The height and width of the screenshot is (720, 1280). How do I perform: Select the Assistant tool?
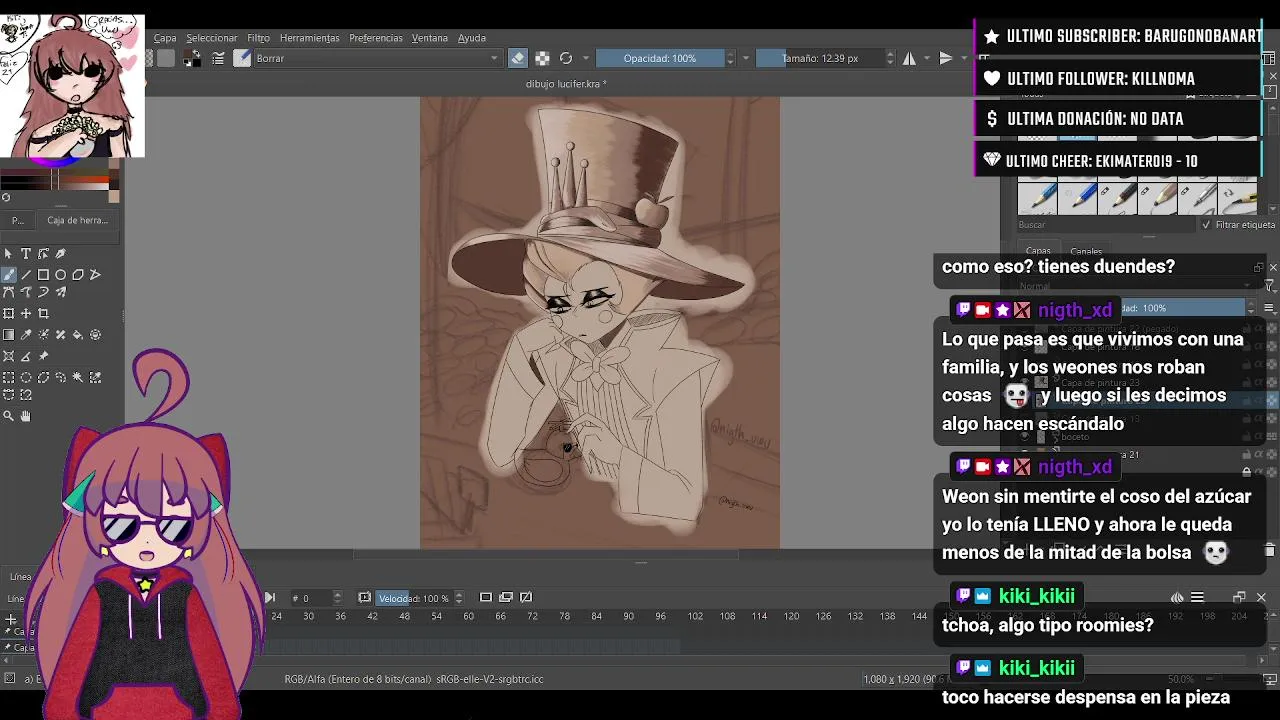pos(8,356)
